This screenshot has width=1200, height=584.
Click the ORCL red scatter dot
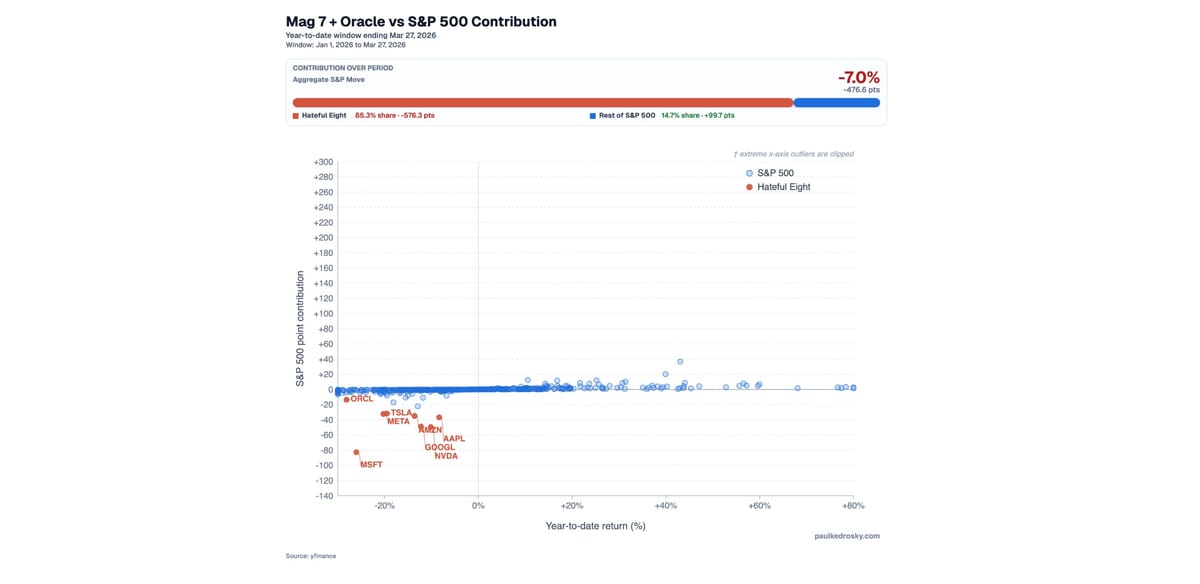click(x=346, y=400)
